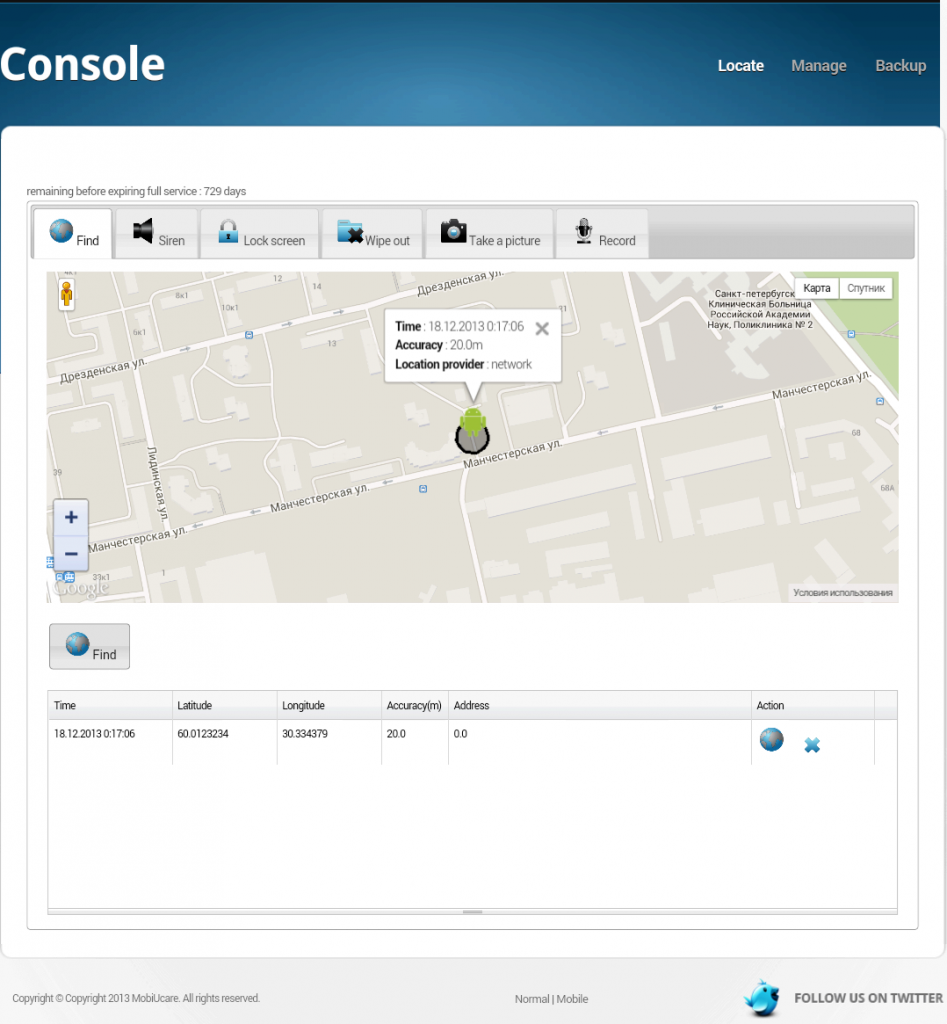The image size is (947, 1024).
Task: Open the Take a picture tab
Action: click(490, 234)
